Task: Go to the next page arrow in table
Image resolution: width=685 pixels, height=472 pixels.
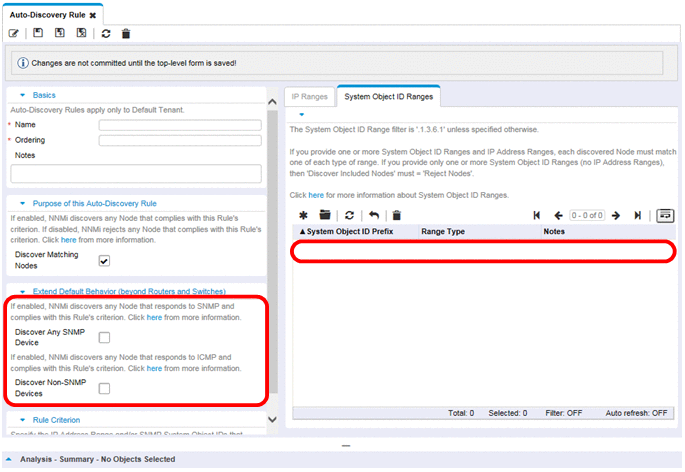Action: [x=616, y=215]
